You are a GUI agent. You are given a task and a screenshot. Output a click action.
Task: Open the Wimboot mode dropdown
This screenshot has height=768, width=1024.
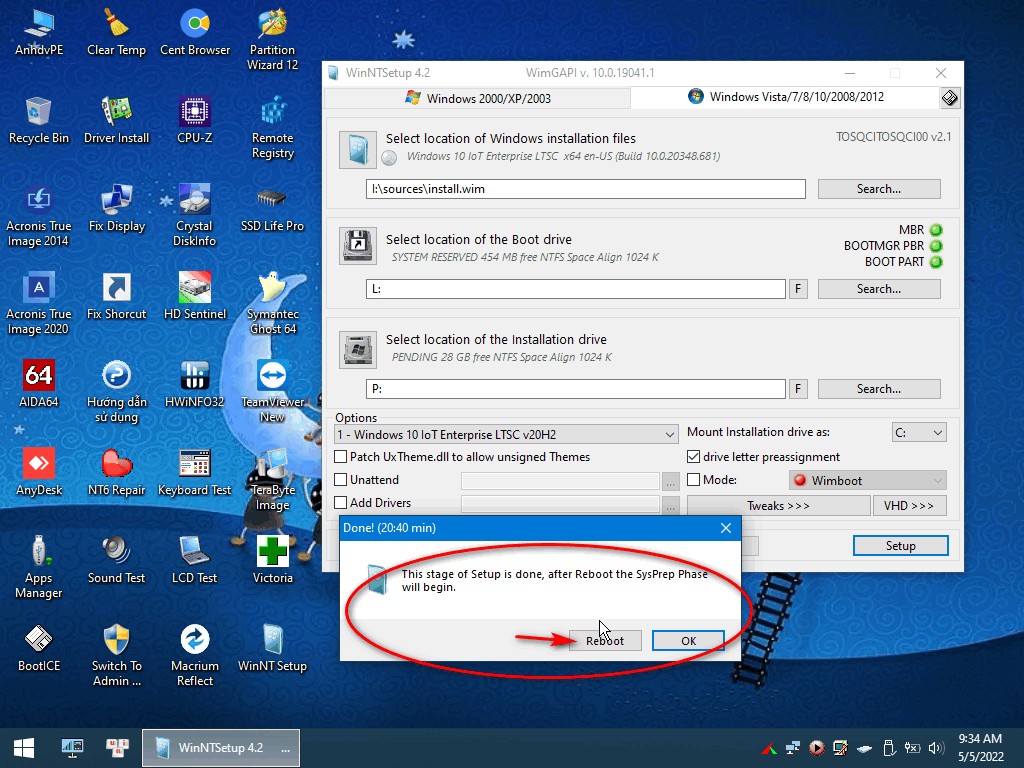click(867, 481)
